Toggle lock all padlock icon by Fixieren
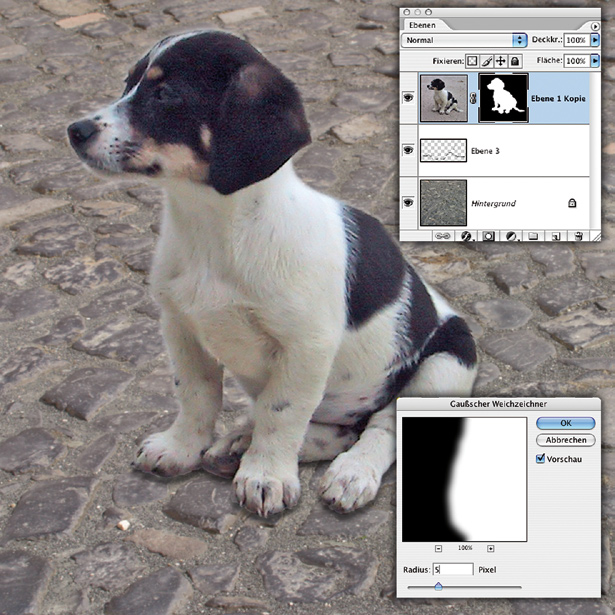This screenshot has width=615, height=615. (515, 61)
